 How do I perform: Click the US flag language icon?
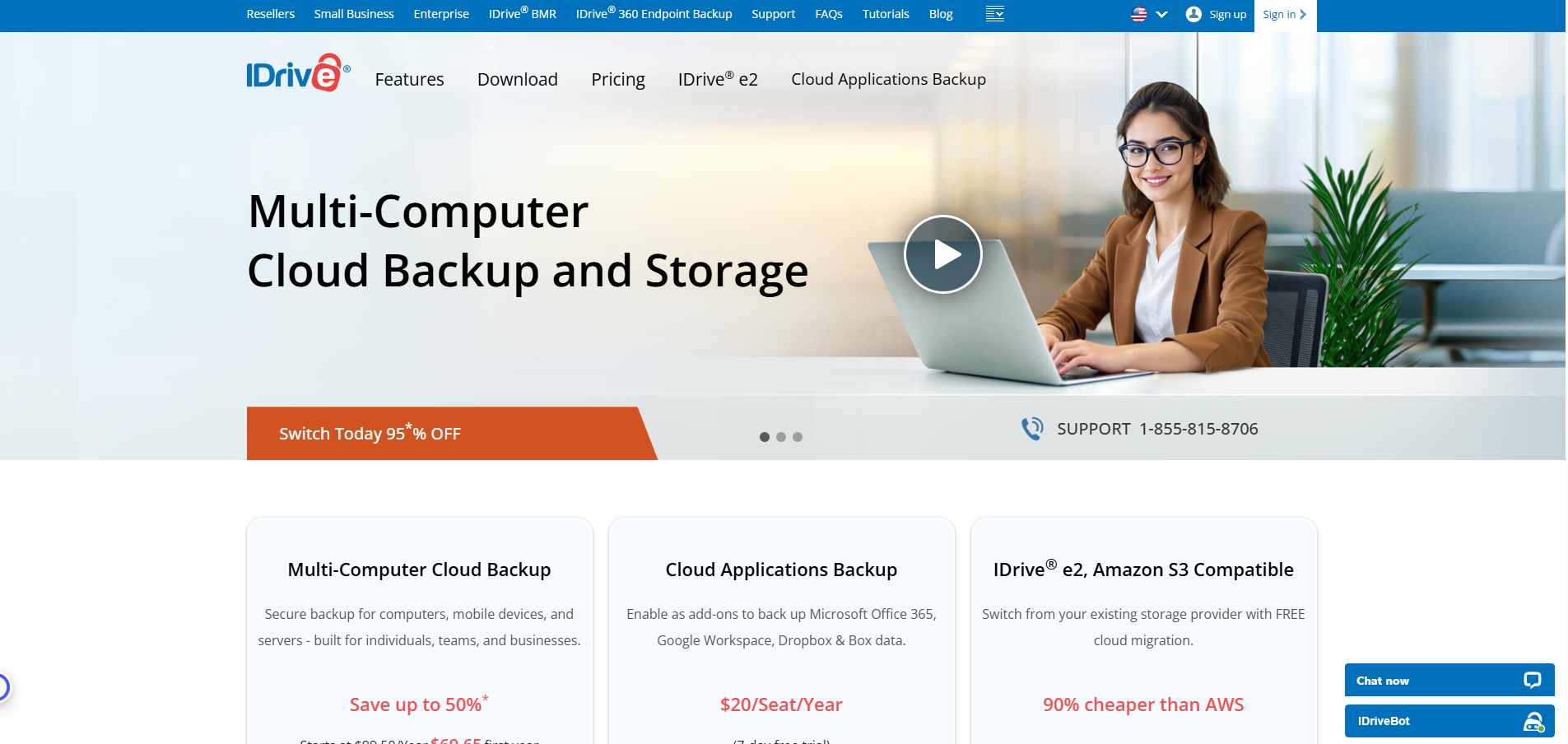tap(1139, 14)
